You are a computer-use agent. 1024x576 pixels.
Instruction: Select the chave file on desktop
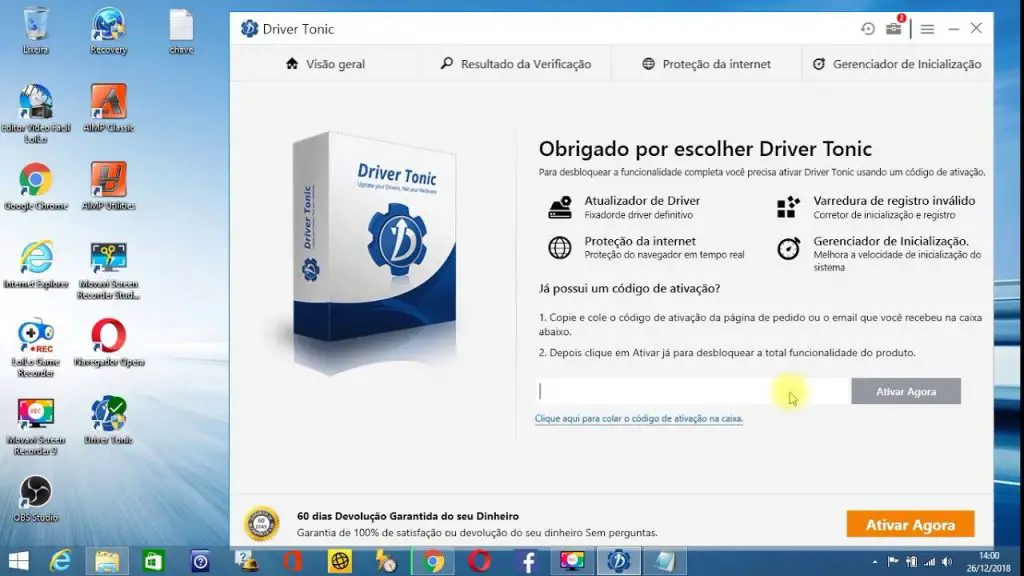pos(181,30)
